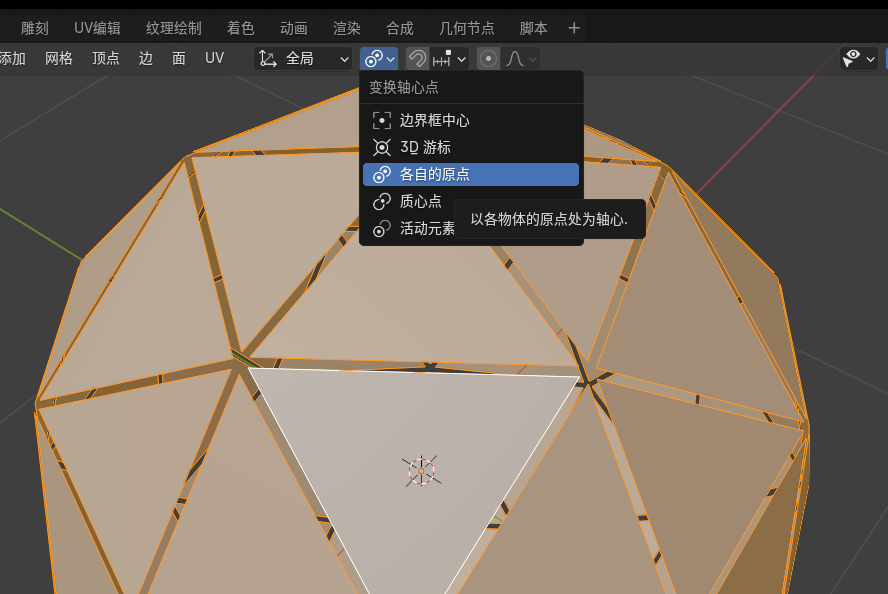Screen dimensions: 888x594
Task: Open the 脚本 workspace tab
Action: [x=533, y=28]
